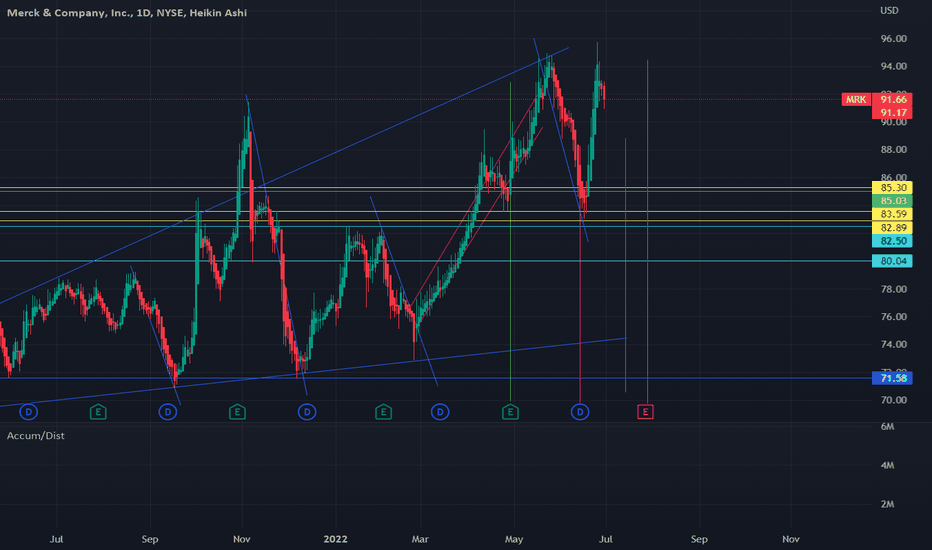932x550 pixels.
Task: Click the 90.00 price axis label
Action: pos(893,122)
